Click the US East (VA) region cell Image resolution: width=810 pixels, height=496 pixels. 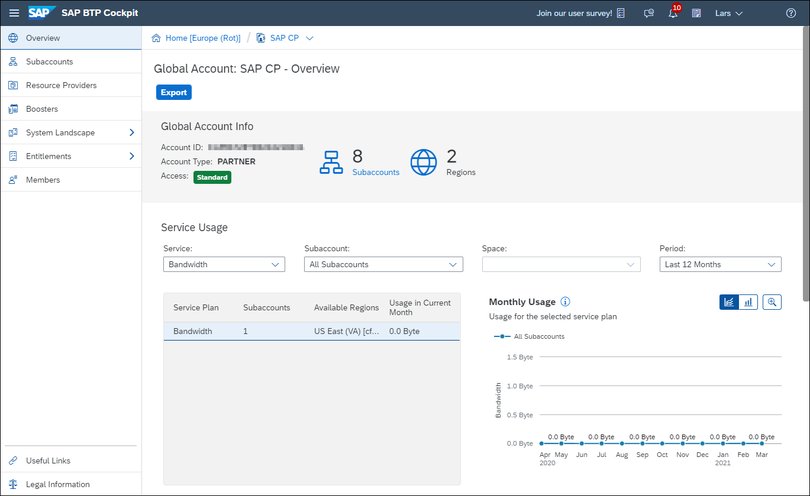pyautogui.click(x=346, y=331)
